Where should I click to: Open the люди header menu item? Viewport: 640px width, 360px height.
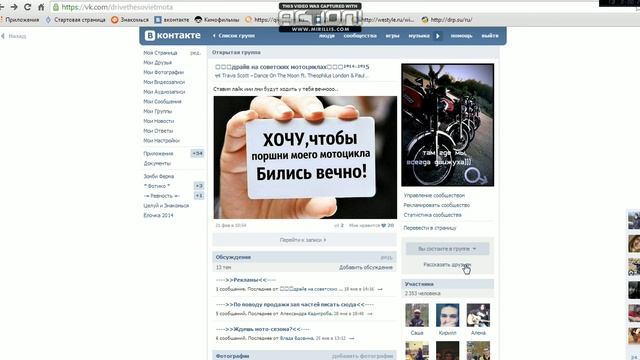(x=327, y=36)
